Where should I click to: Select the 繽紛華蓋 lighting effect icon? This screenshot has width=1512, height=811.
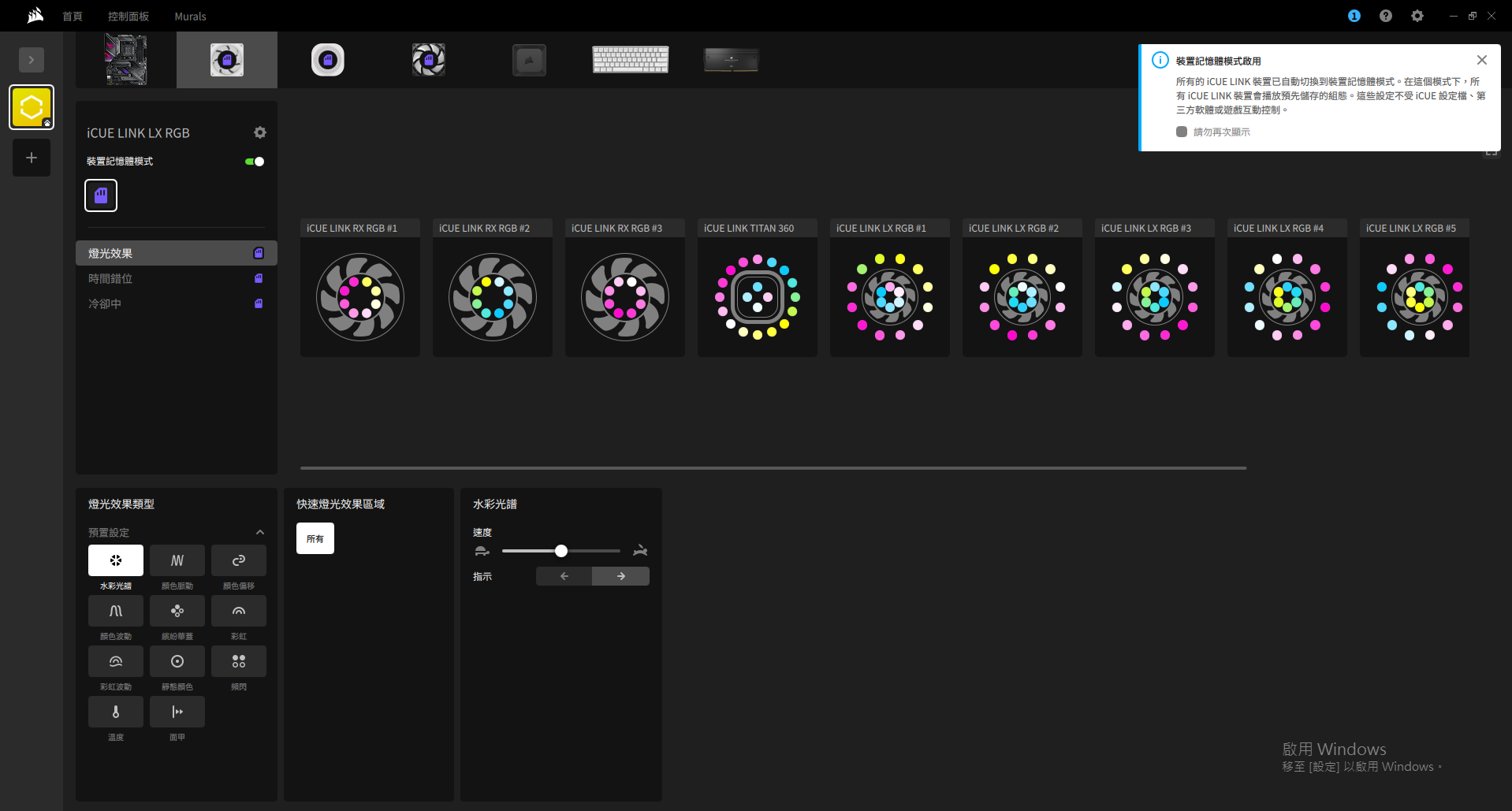pos(177,611)
